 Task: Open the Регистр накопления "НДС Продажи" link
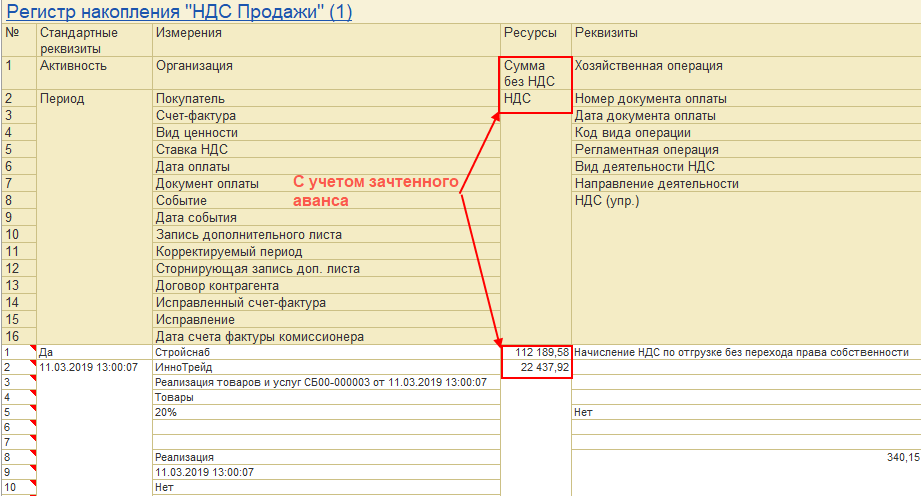pos(179,12)
